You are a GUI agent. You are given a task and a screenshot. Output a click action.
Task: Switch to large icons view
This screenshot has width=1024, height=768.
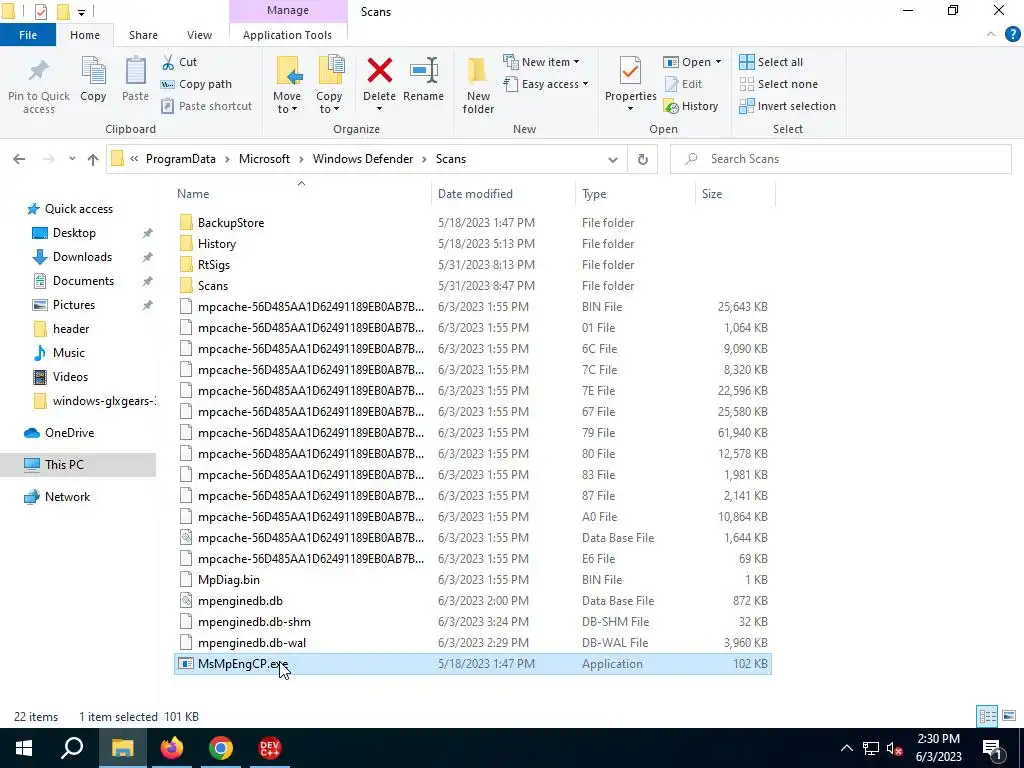pos(1009,716)
